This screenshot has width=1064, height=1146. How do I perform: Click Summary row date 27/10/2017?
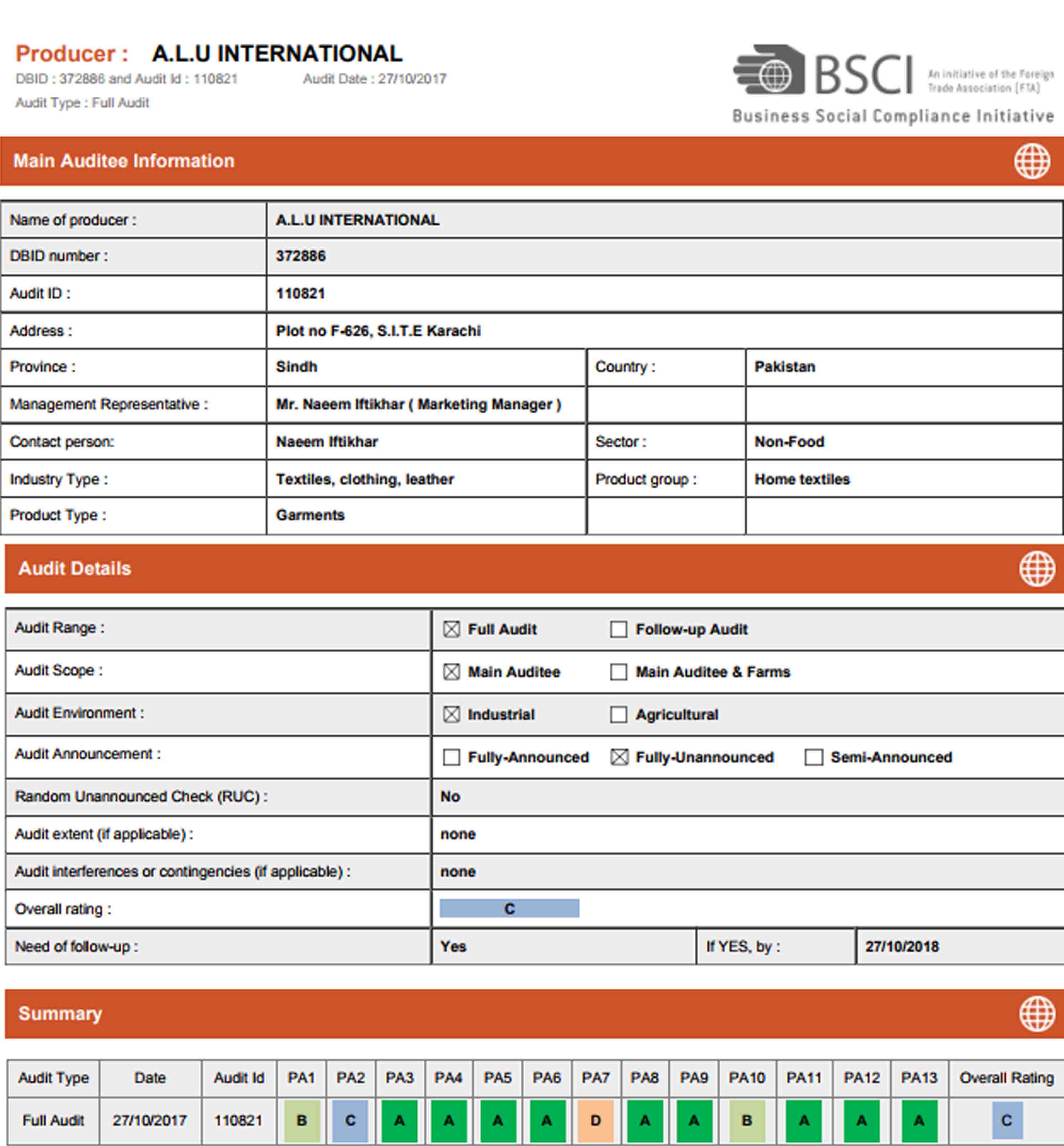150,1121
